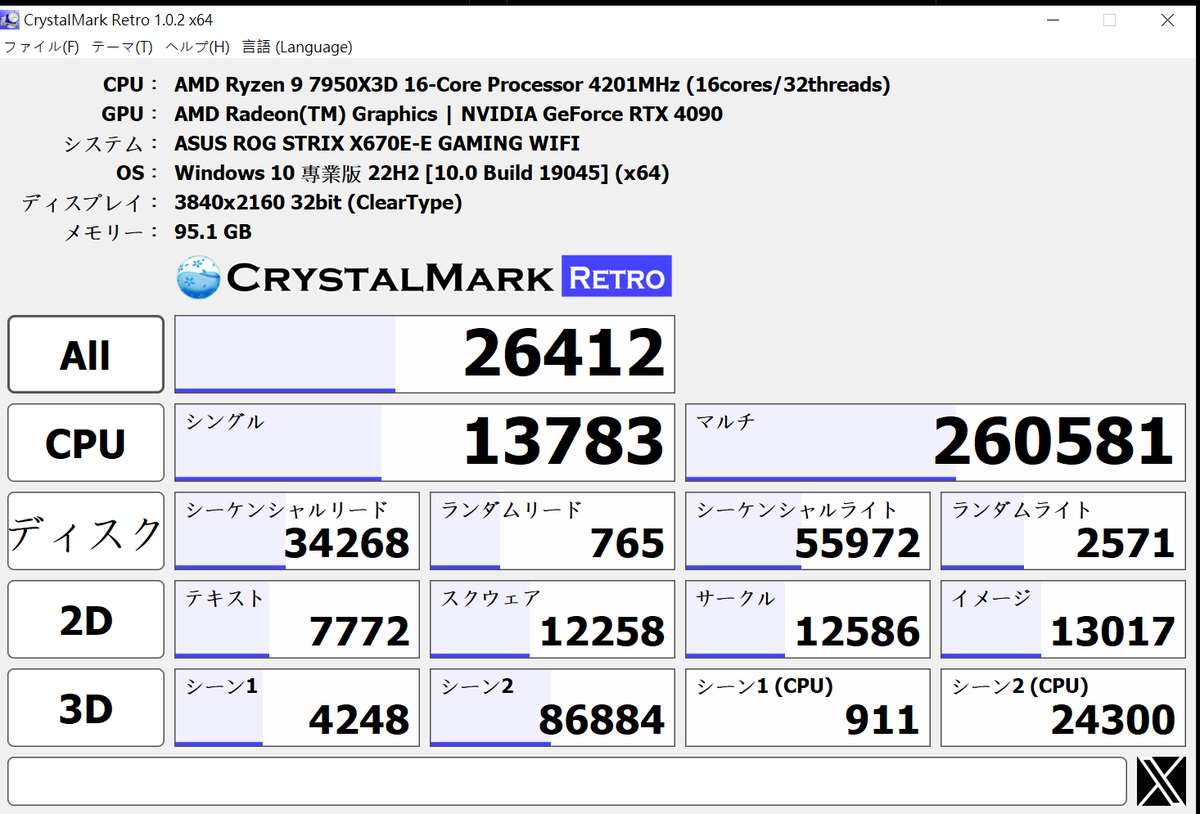Click the ランダムライト score result

1062,531
